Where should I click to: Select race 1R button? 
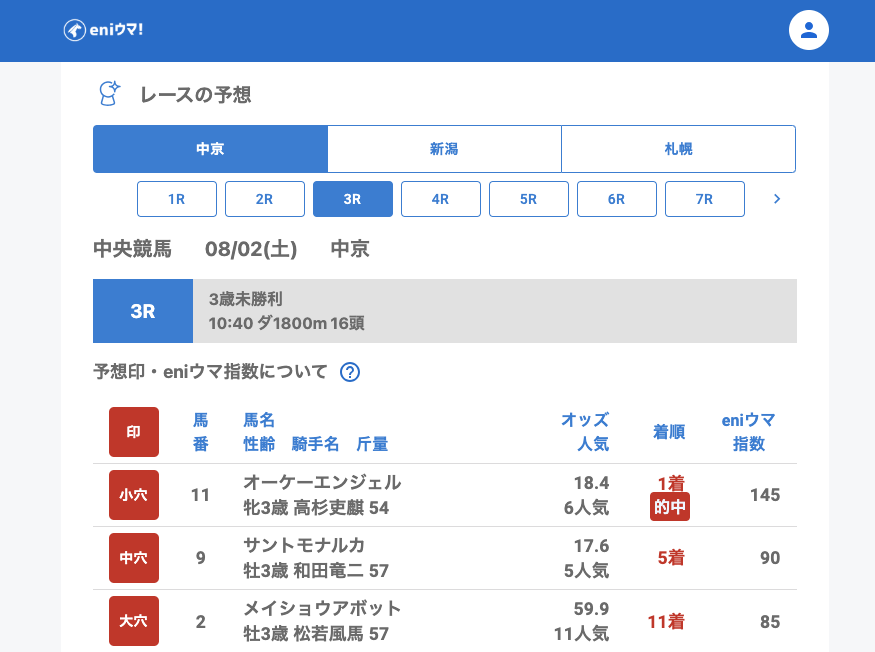pos(177,199)
